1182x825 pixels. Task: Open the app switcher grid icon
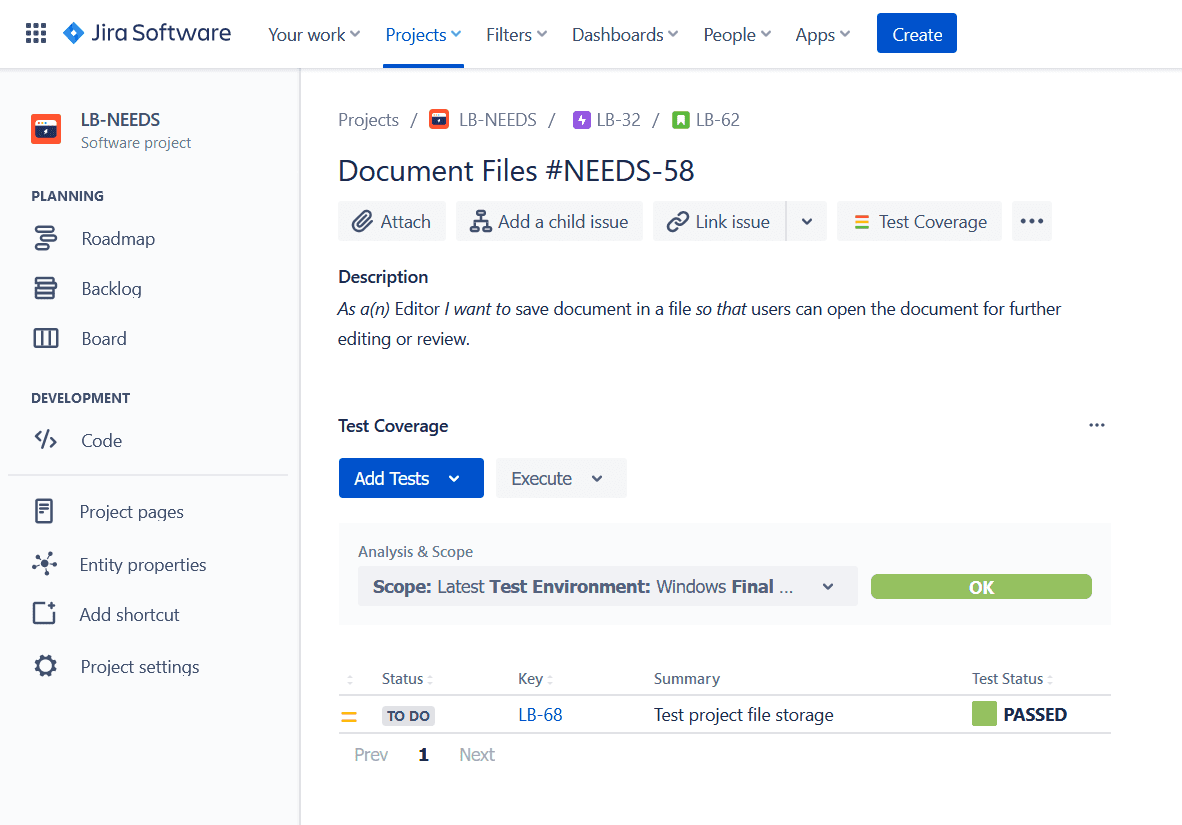[x=36, y=34]
